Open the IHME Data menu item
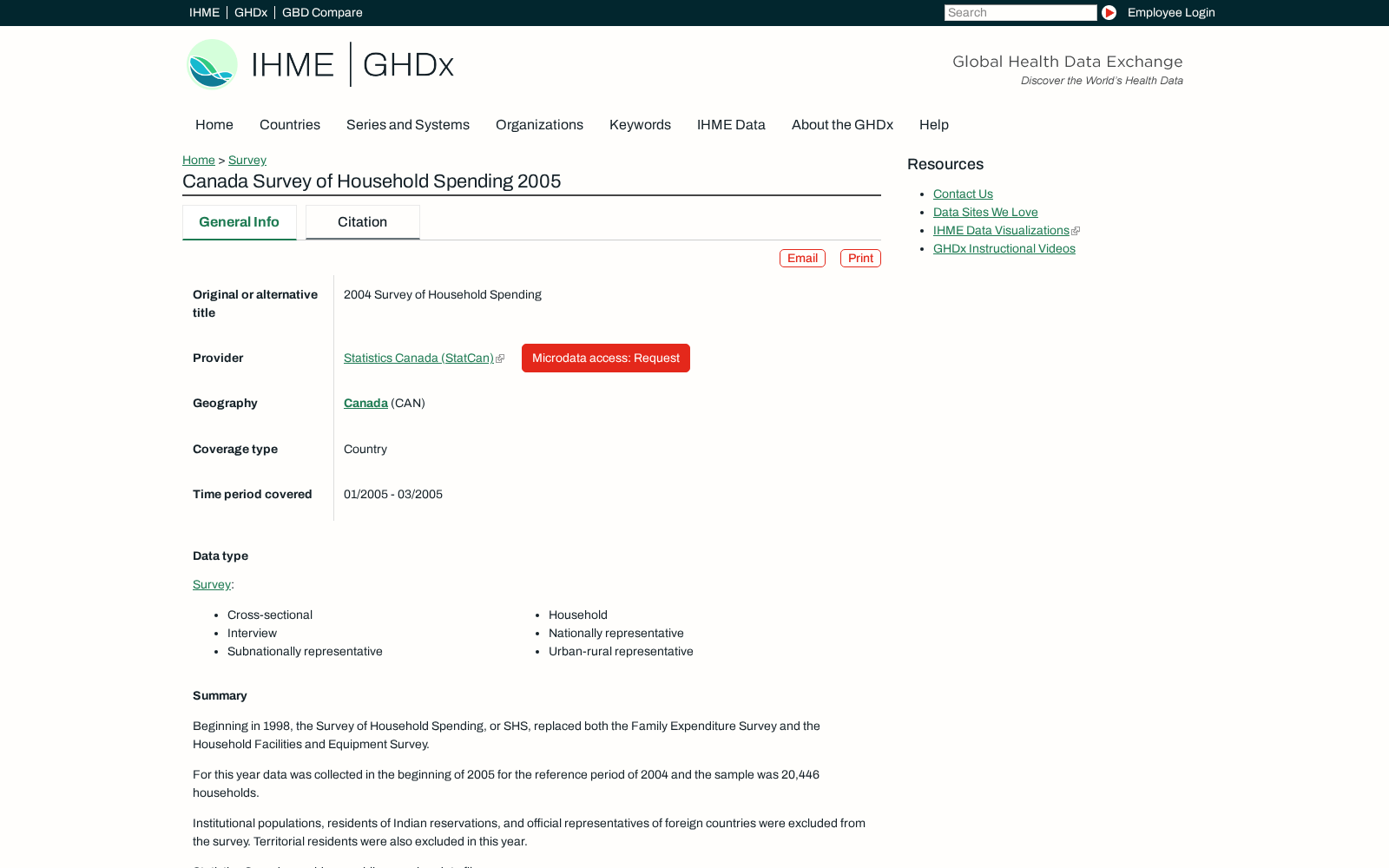 731,125
